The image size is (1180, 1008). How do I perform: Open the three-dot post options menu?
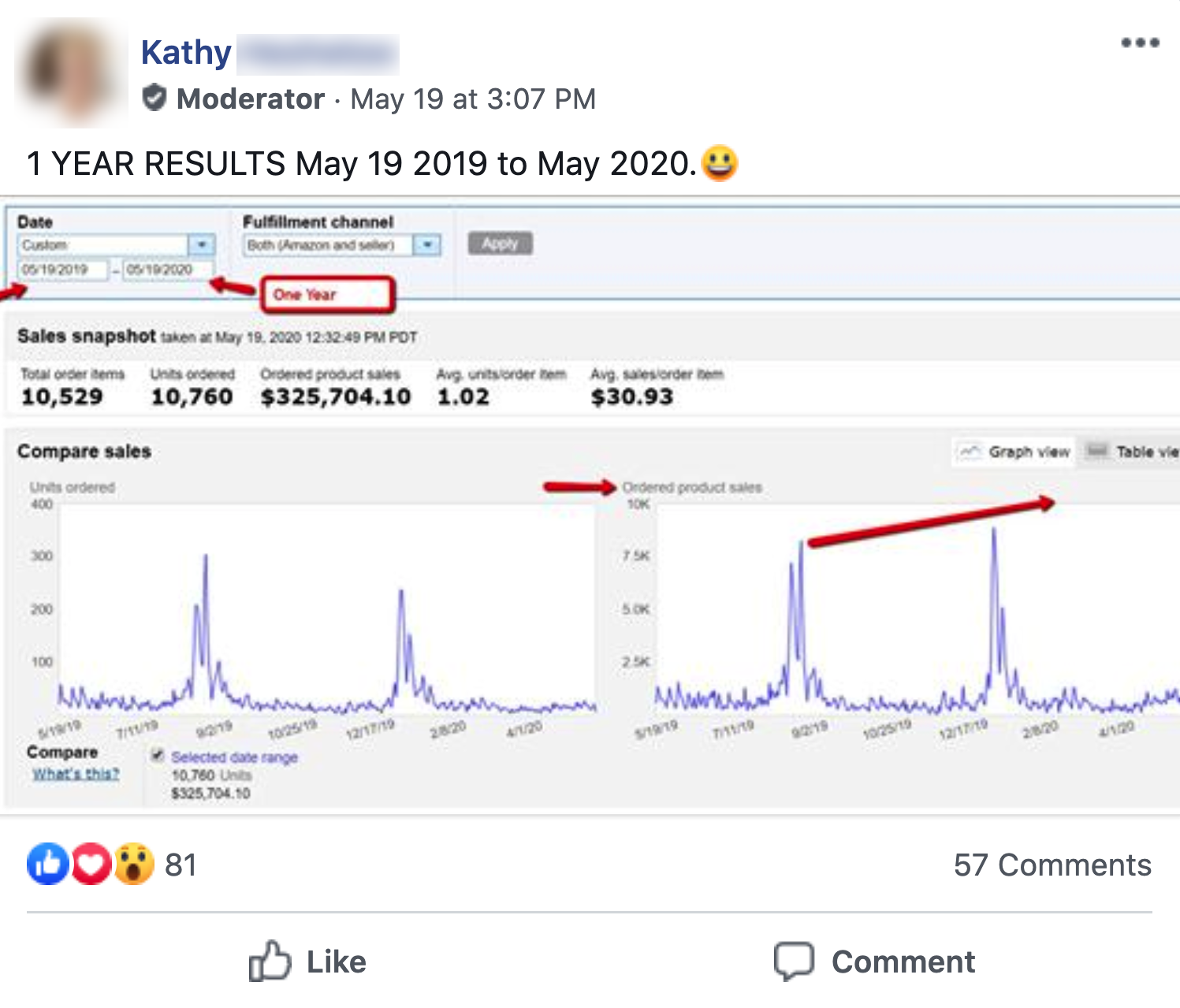[x=1140, y=43]
